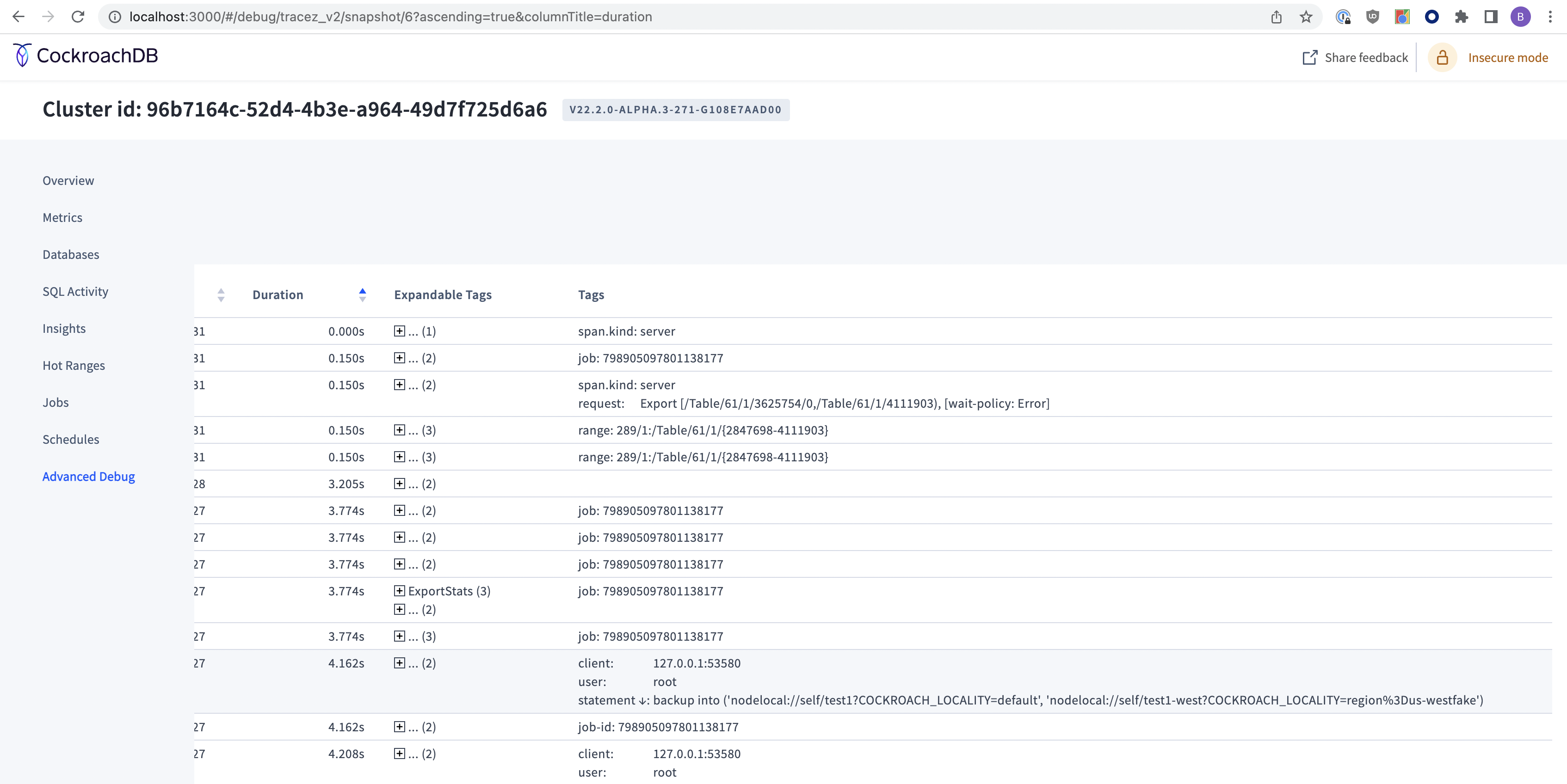Click the share page icon in address bar

(1276, 16)
